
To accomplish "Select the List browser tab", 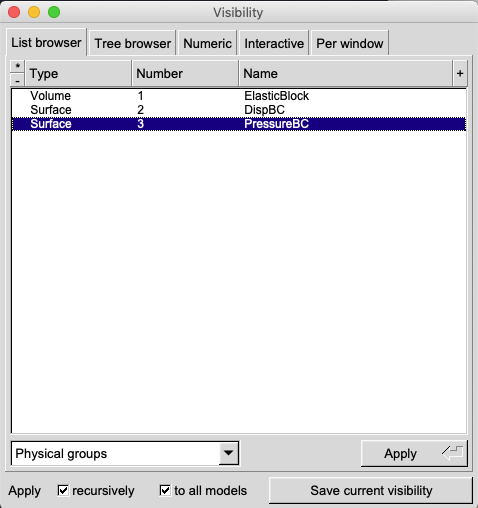I will (46, 43).
